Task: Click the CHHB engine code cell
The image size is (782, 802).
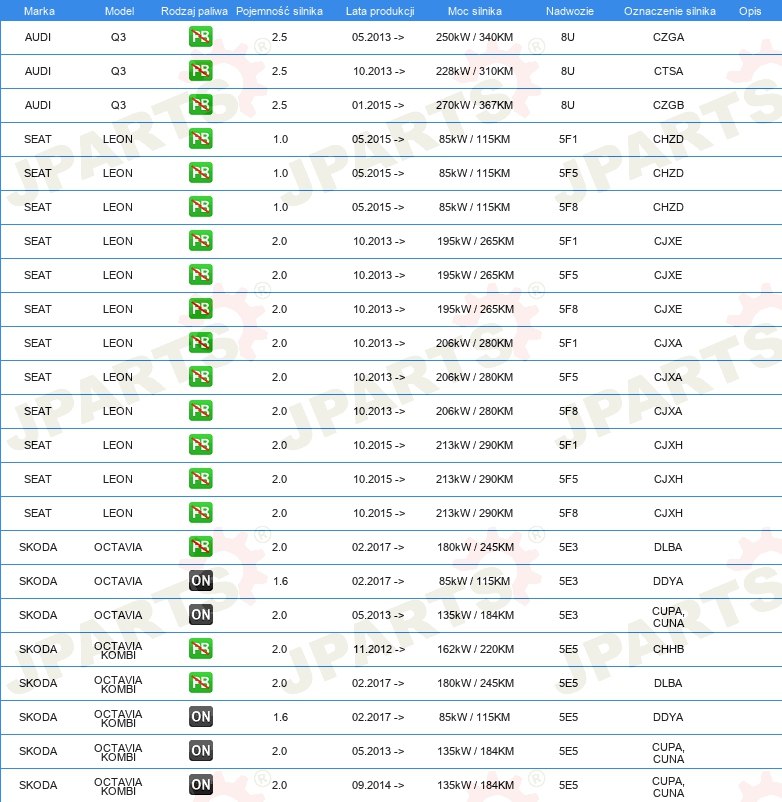Action: (668, 649)
